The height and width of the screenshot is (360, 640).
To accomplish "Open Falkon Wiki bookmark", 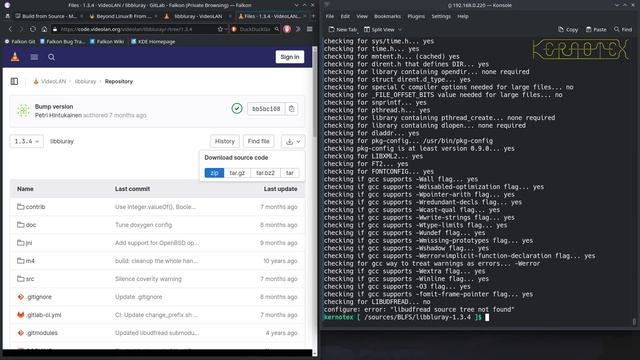I will click(x=107, y=42).
